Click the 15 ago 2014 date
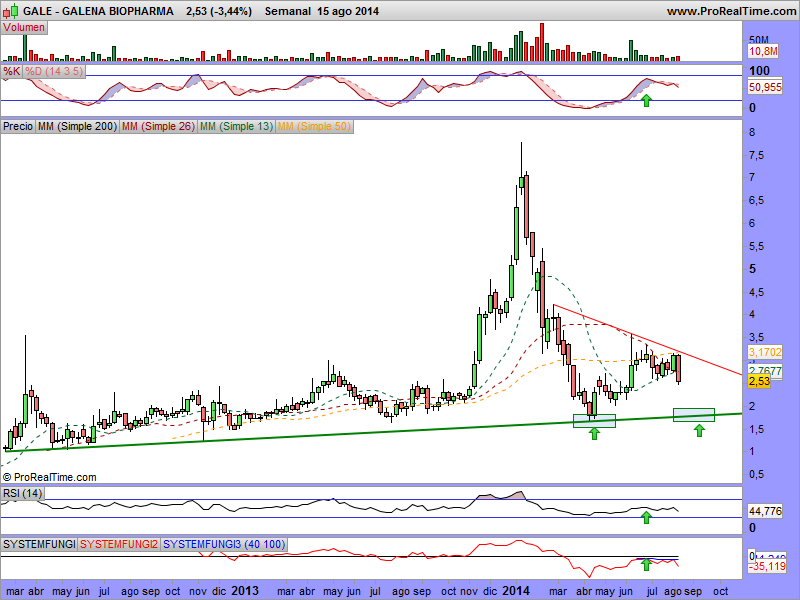 coord(347,11)
